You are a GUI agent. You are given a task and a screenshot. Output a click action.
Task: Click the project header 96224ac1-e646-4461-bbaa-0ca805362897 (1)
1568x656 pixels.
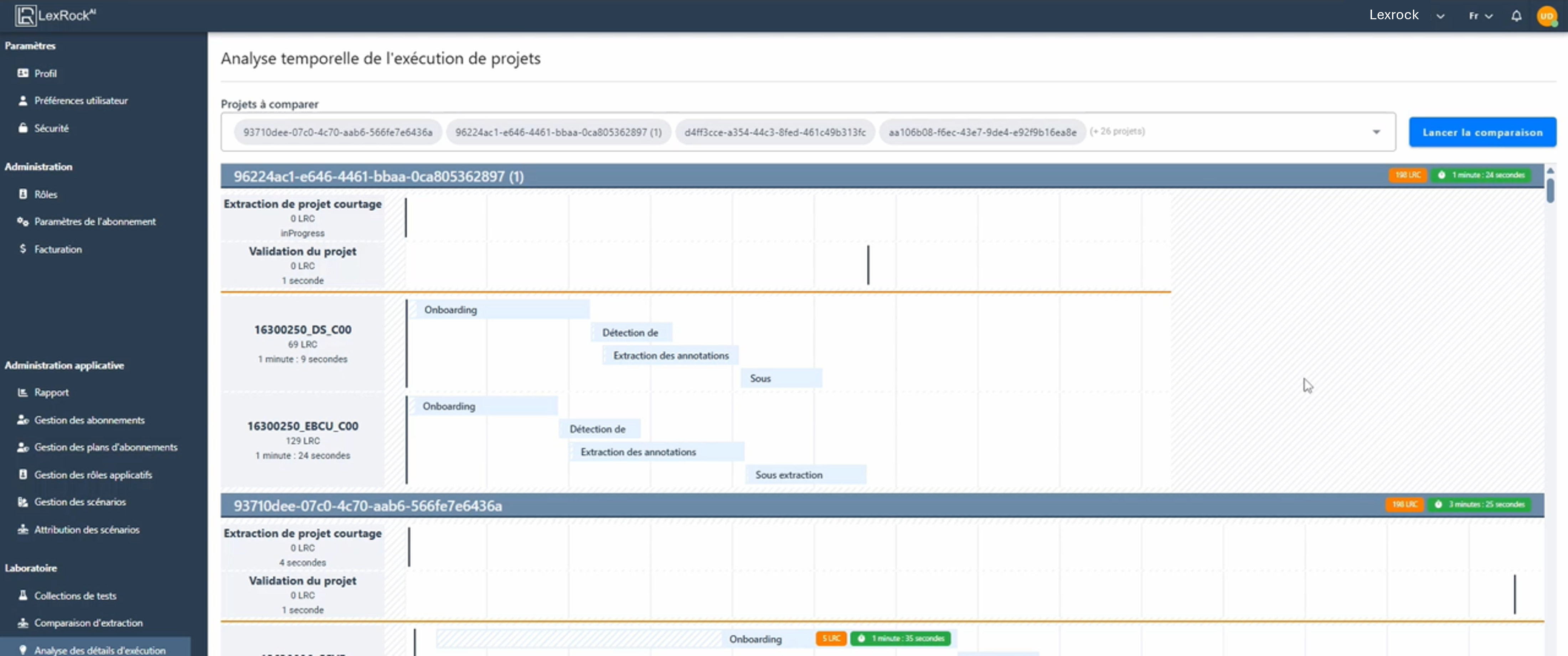(x=882, y=176)
